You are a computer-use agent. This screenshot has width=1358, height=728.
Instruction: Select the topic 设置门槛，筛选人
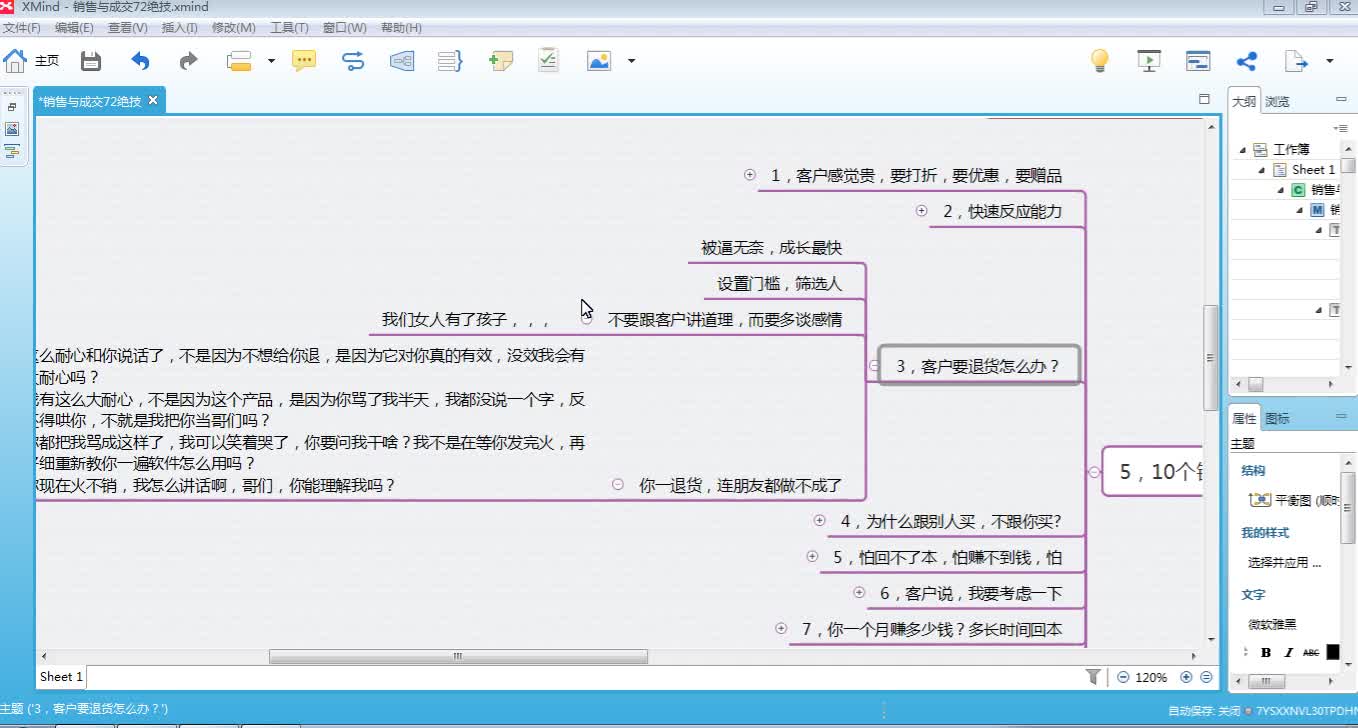pos(779,284)
